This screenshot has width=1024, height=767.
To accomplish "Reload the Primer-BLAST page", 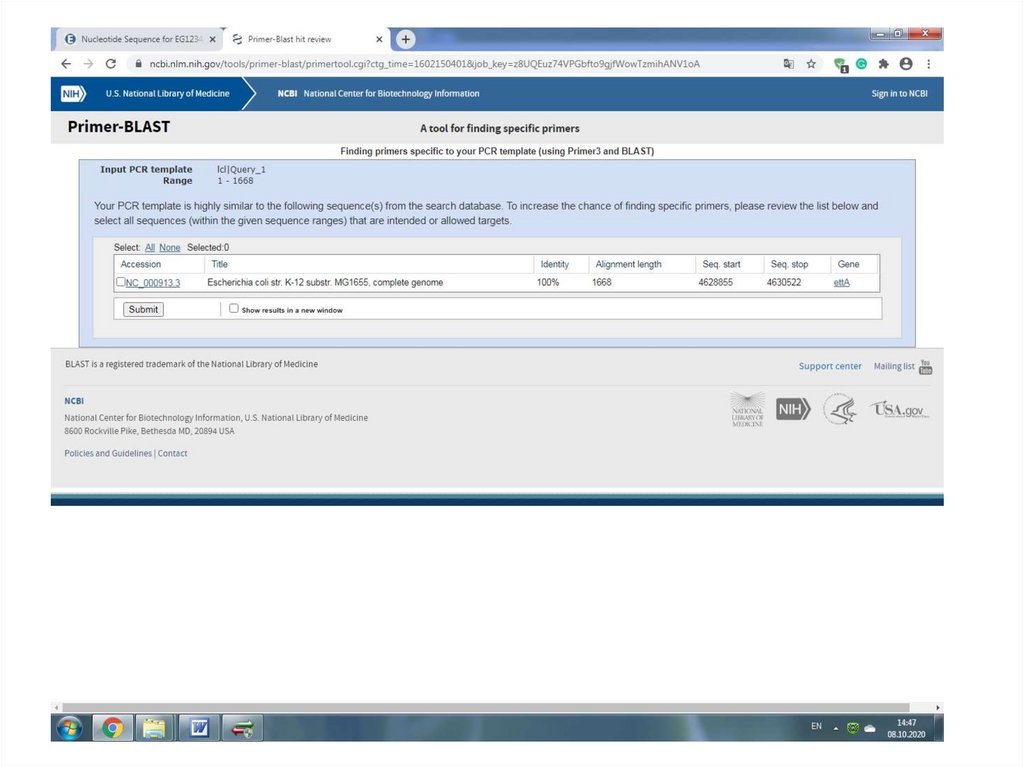I will 111,64.
